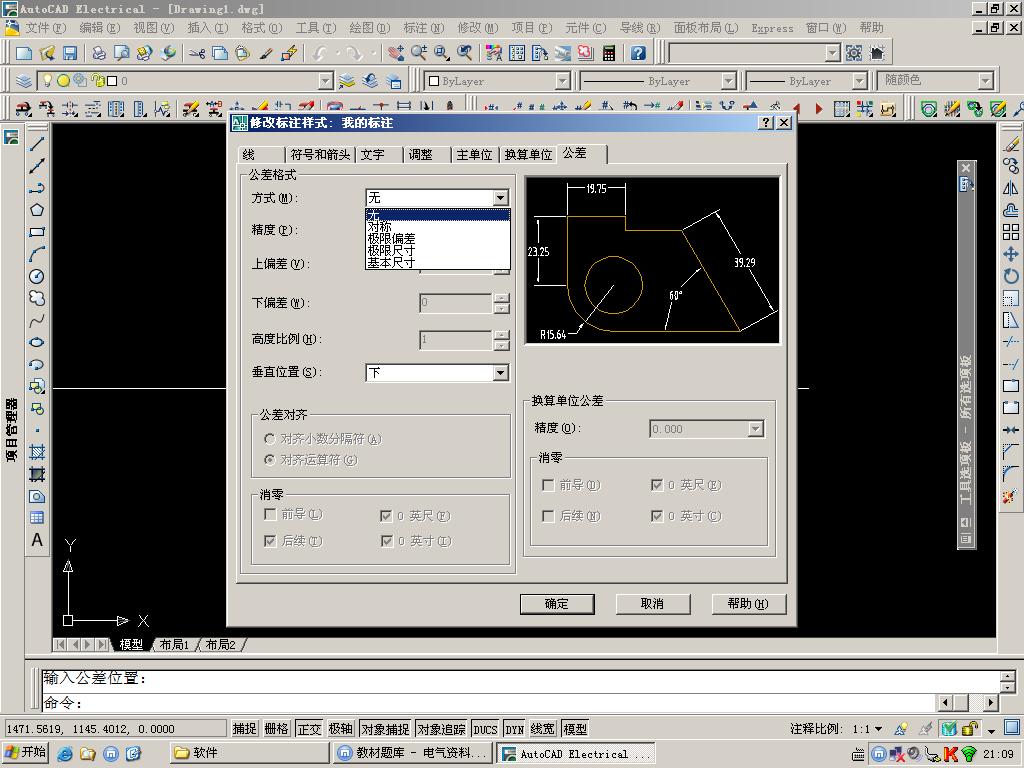This screenshot has height=768, width=1024.
Task: Select the Circle draw tool
Action: (x=37, y=276)
